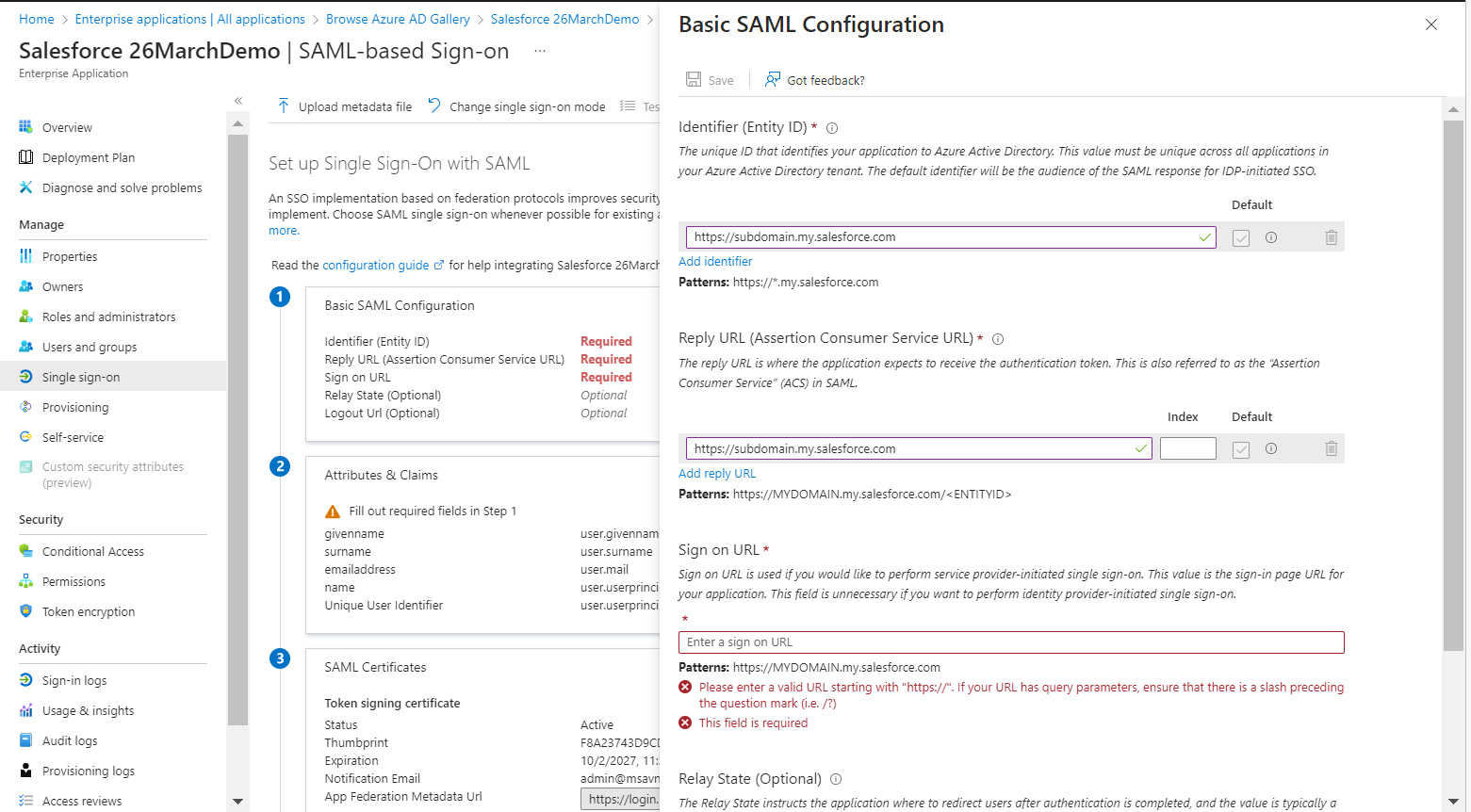Image resolution: width=1471 pixels, height=812 pixels.
Task: Open the Got feedback option
Action: [x=814, y=80]
